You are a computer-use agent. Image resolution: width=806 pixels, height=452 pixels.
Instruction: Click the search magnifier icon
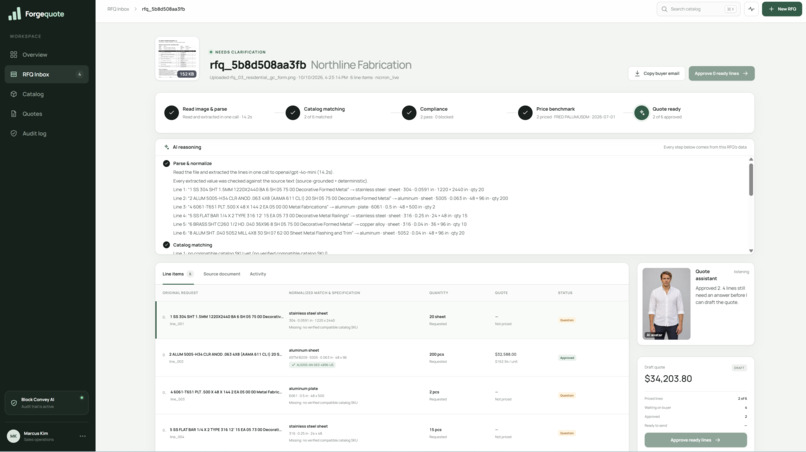pyautogui.click(x=664, y=9)
